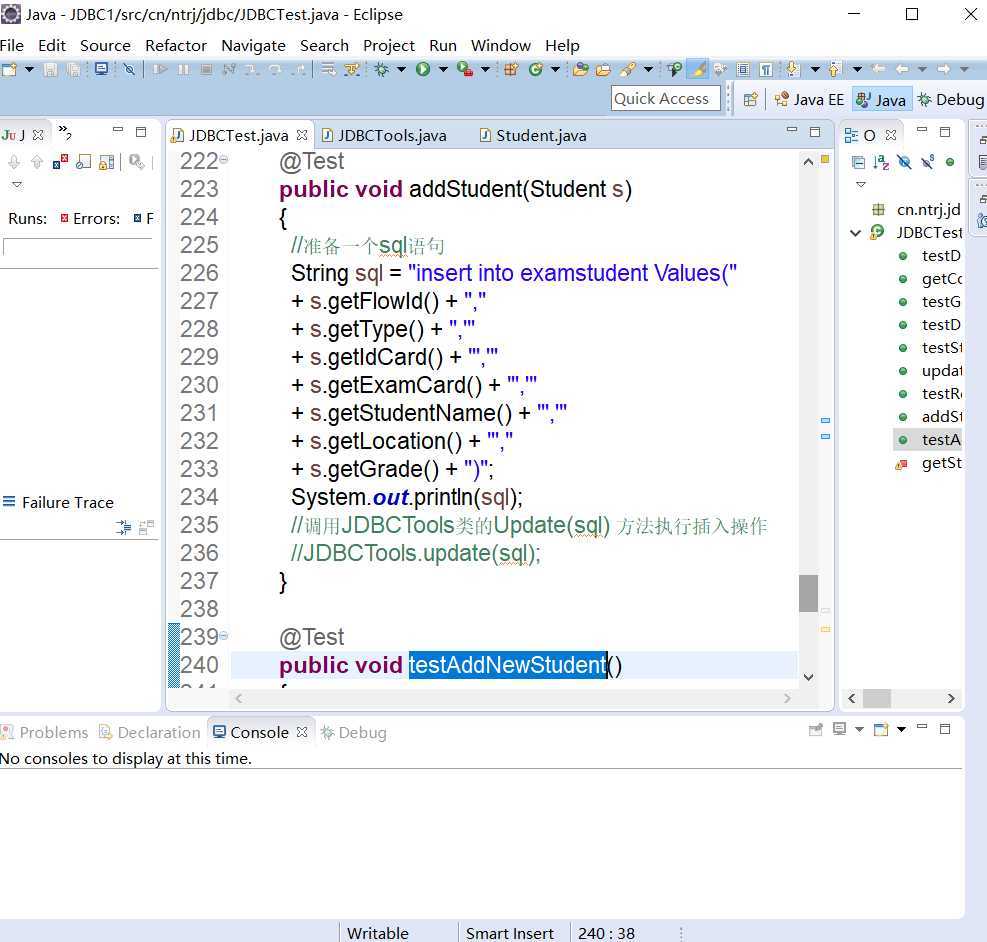Close the JDBCTest.java editor tab

[x=302, y=135]
